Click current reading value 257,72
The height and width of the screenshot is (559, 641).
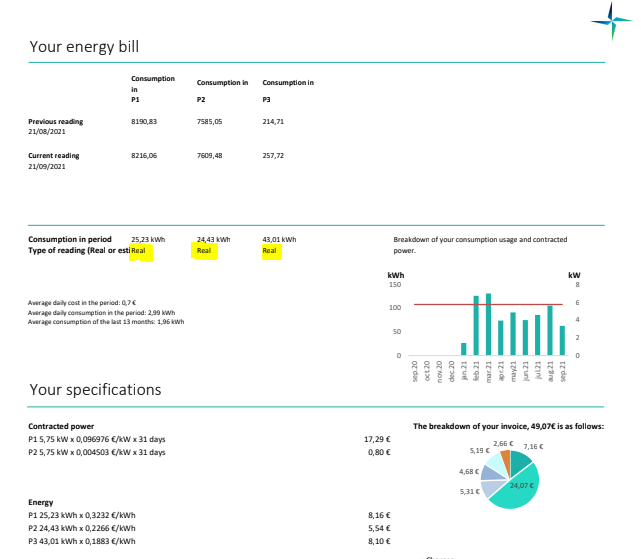pos(273,155)
